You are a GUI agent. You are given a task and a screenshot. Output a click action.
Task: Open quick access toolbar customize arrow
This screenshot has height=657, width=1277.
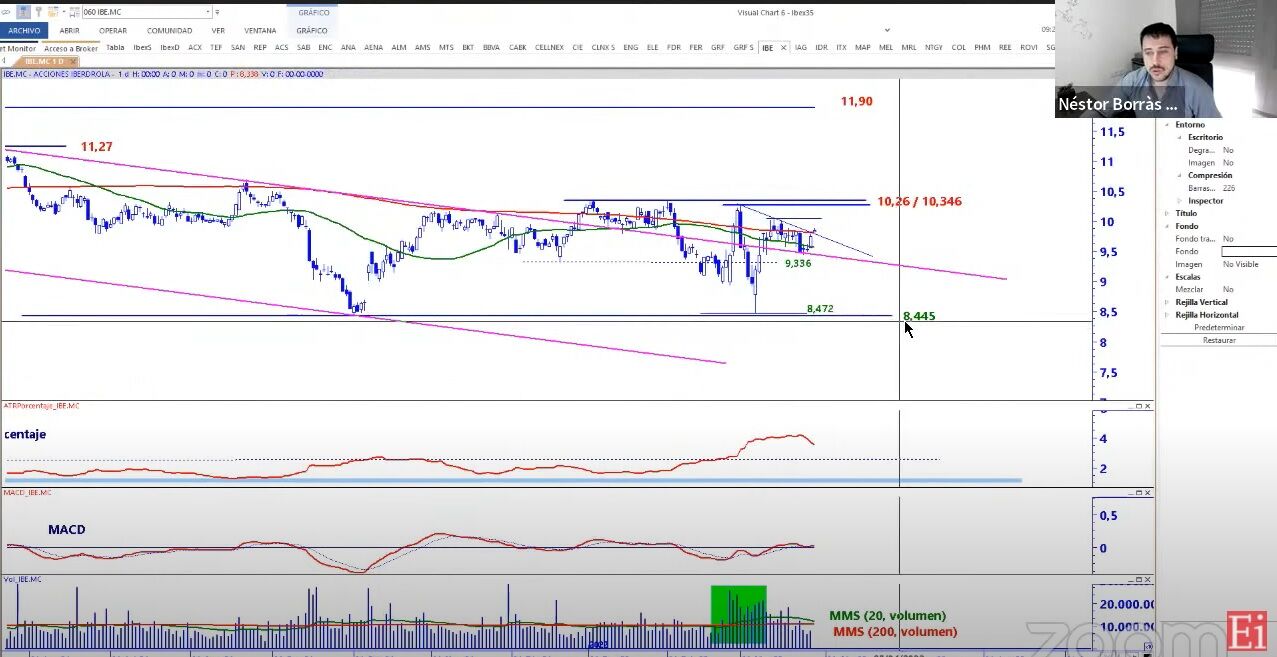(219, 12)
